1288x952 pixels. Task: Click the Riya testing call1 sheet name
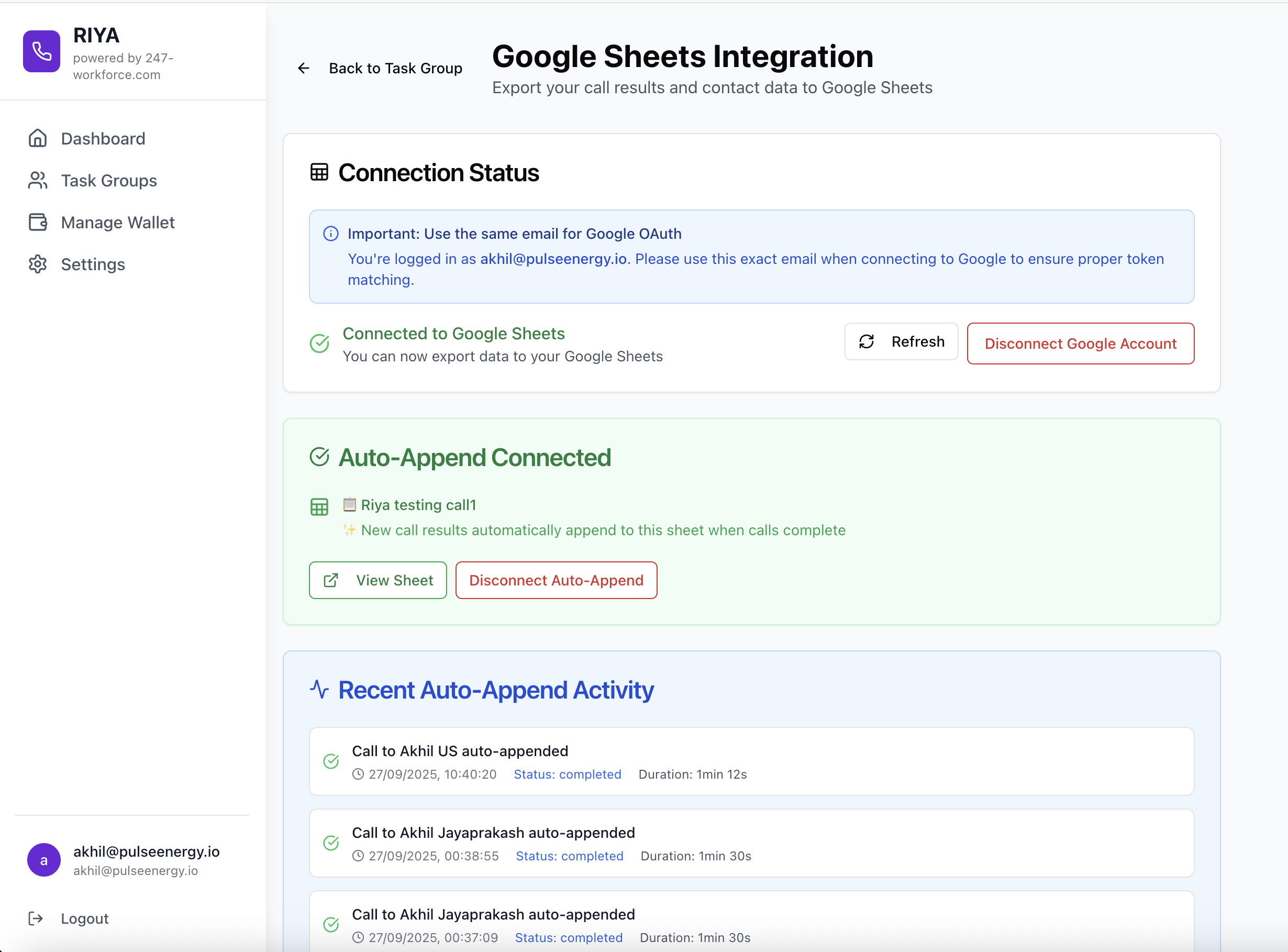pos(418,505)
